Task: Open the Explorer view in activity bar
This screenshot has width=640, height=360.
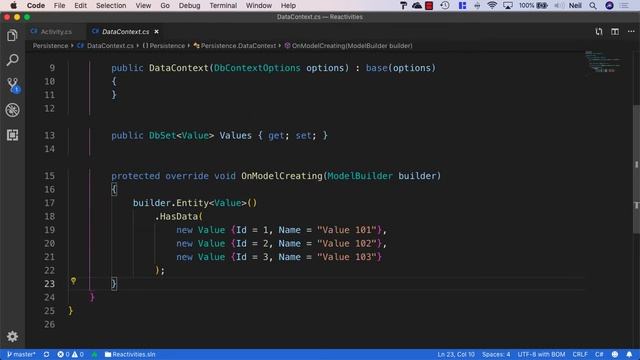Action: (x=12, y=36)
